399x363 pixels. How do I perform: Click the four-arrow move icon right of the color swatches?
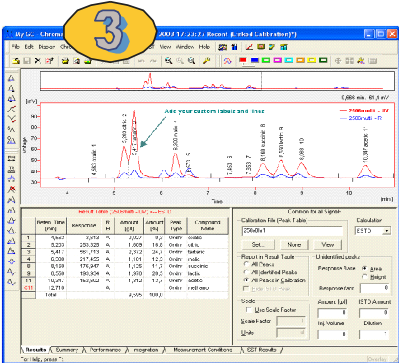point(337,61)
